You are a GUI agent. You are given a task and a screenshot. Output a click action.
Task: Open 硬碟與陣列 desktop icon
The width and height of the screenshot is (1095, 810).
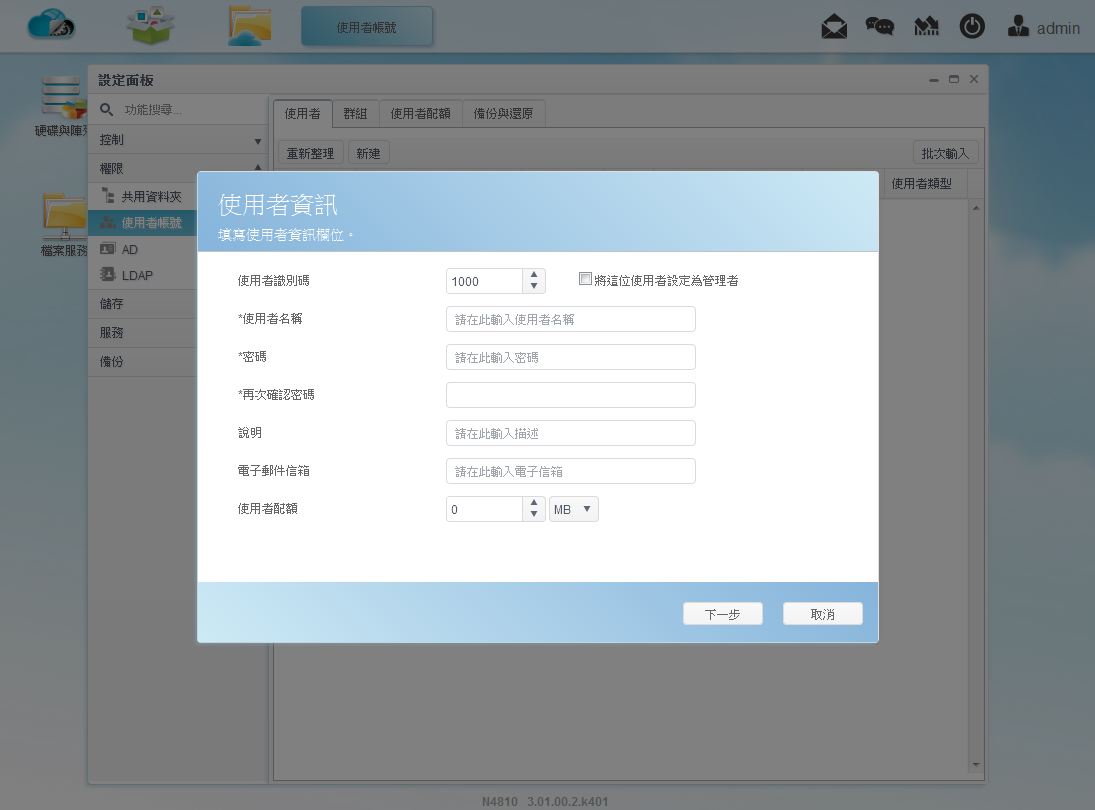pyautogui.click(x=61, y=106)
